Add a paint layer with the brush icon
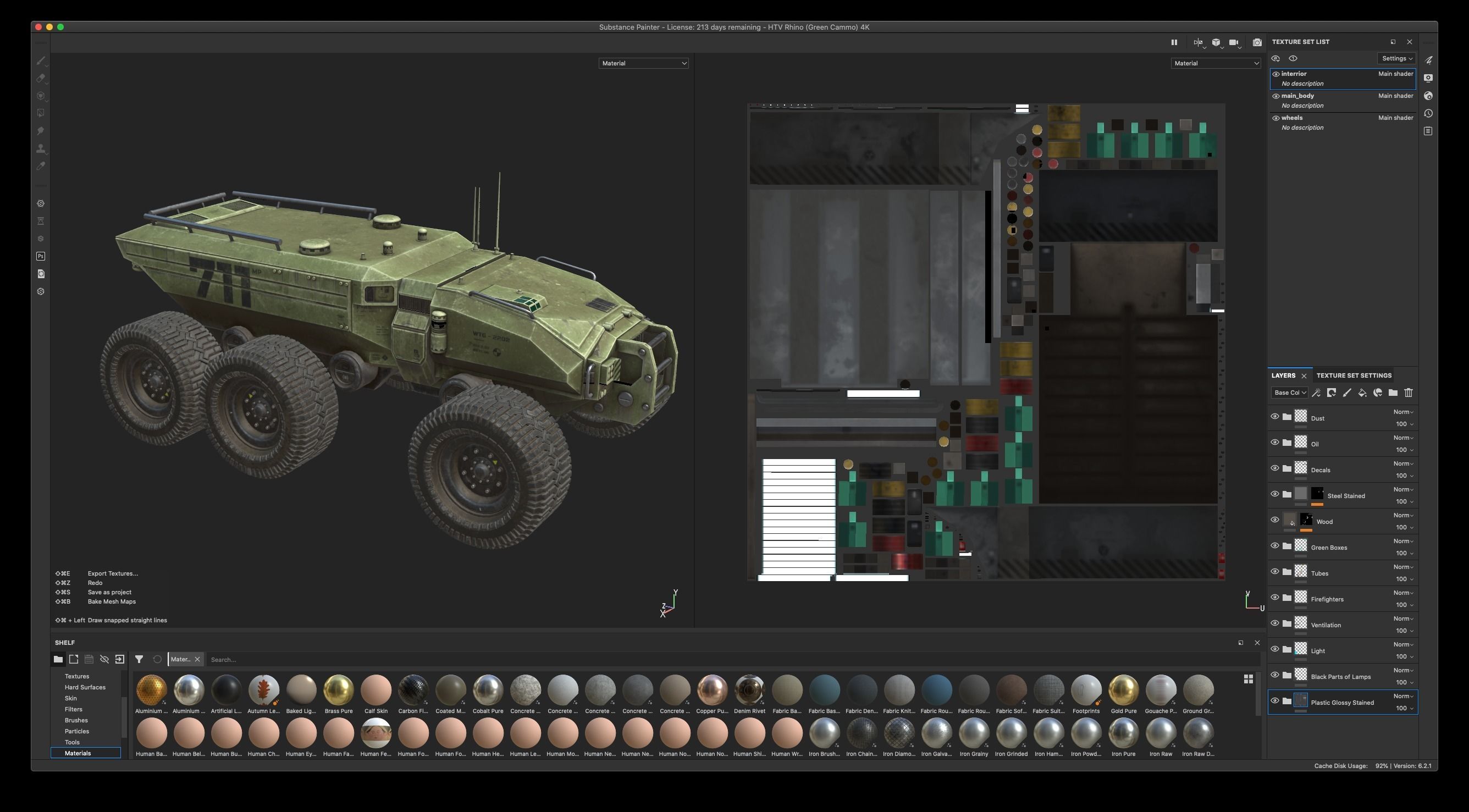This screenshot has height=812, width=1469. click(1347, 393)
